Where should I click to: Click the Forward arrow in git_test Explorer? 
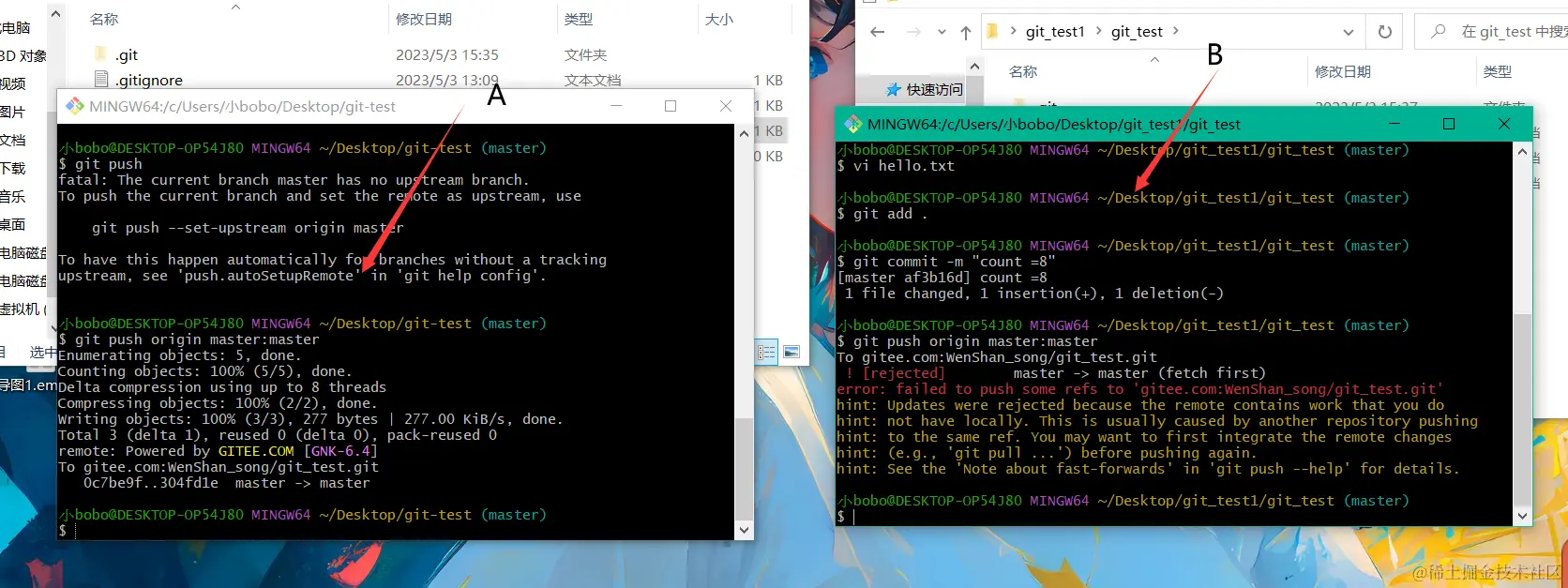pos(913,32)
